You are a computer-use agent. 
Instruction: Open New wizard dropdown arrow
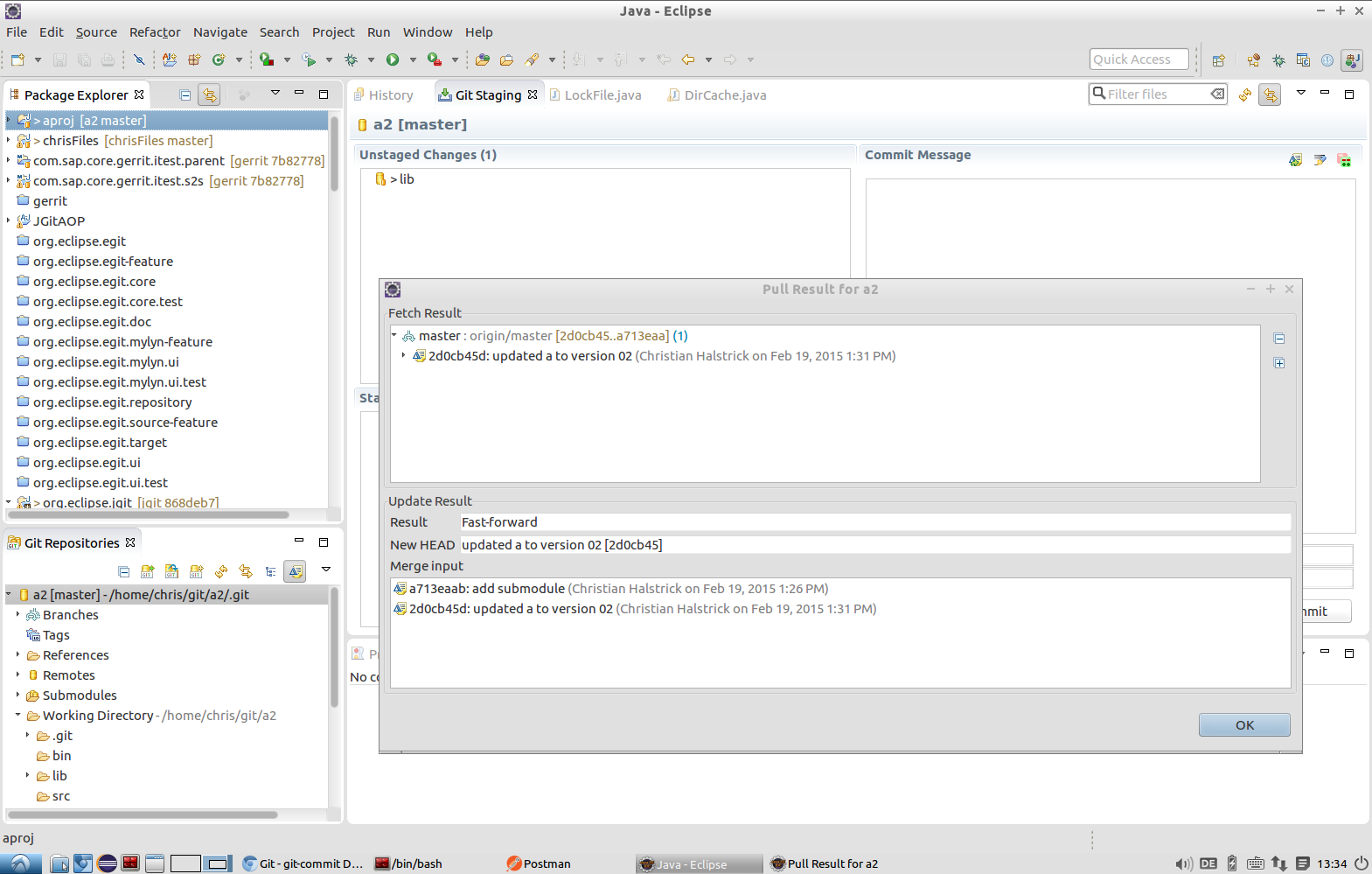(x=38, y=59)
